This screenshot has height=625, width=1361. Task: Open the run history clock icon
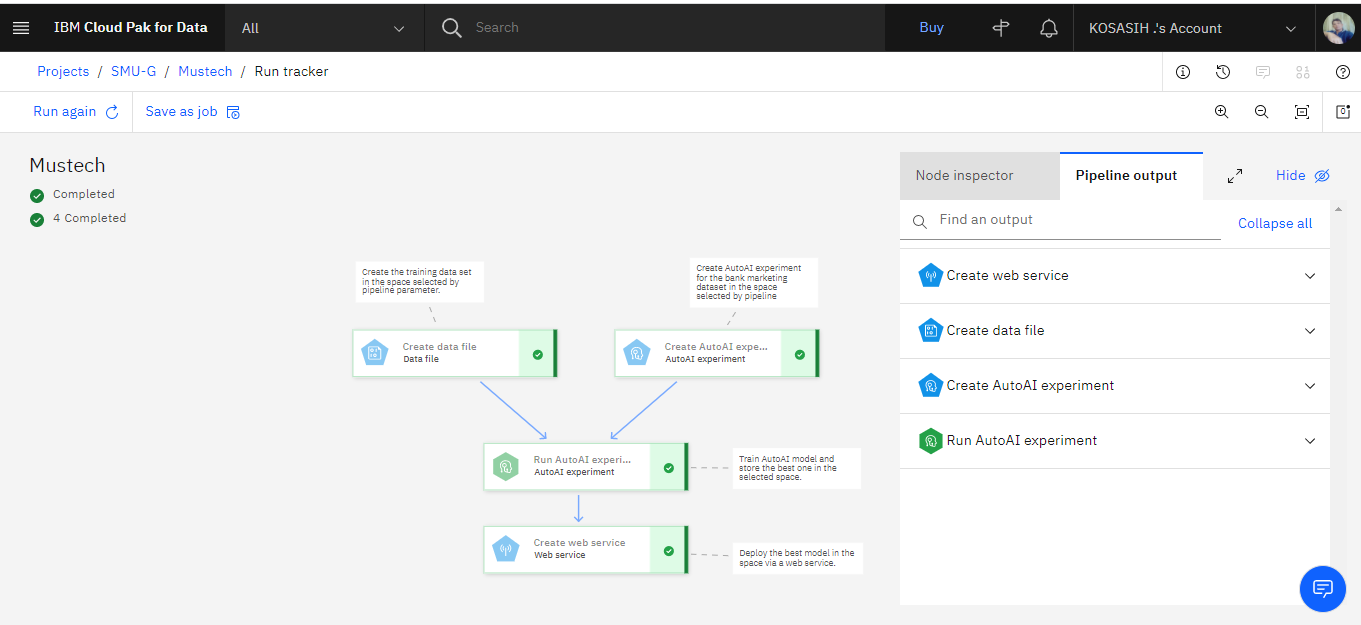pyautogui.click(x=1223, y=72)
